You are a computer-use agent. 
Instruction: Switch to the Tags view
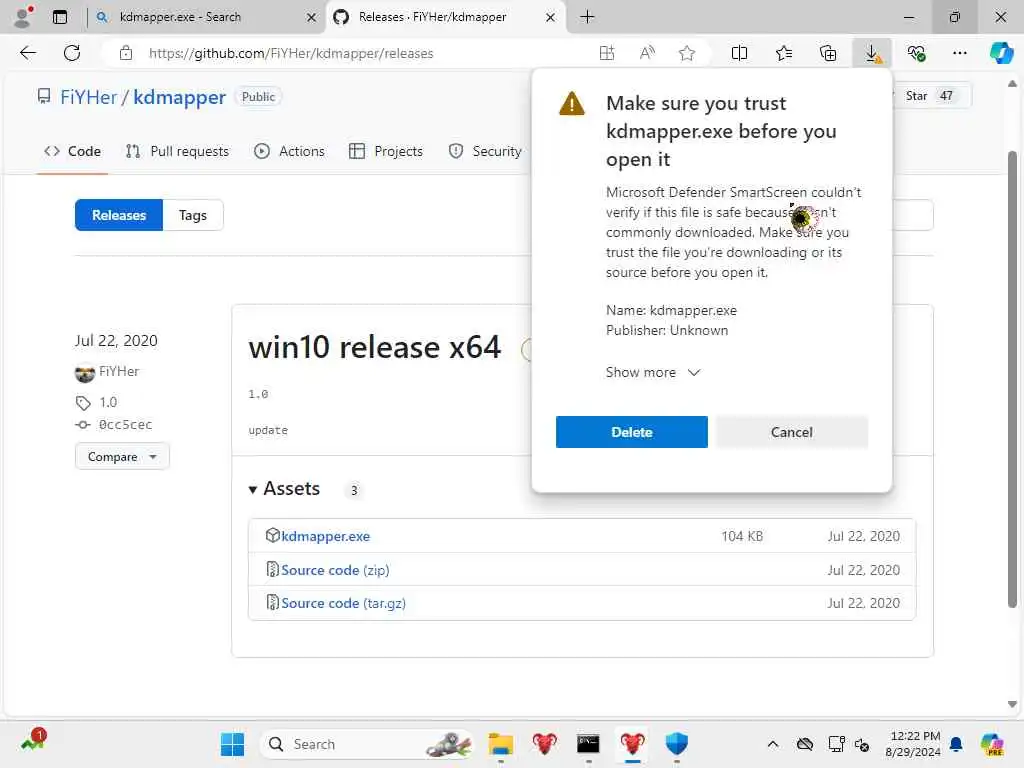point(193,215)
